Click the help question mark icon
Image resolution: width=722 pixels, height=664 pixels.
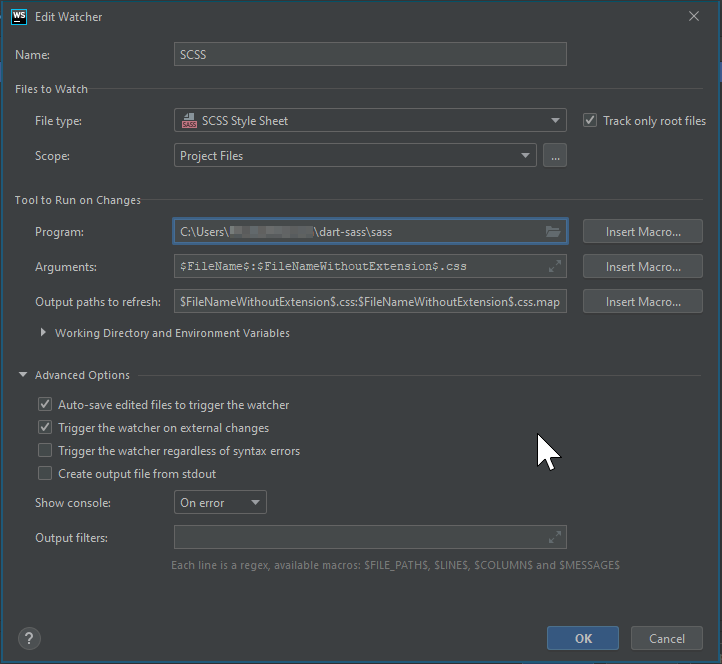point(29,638)
